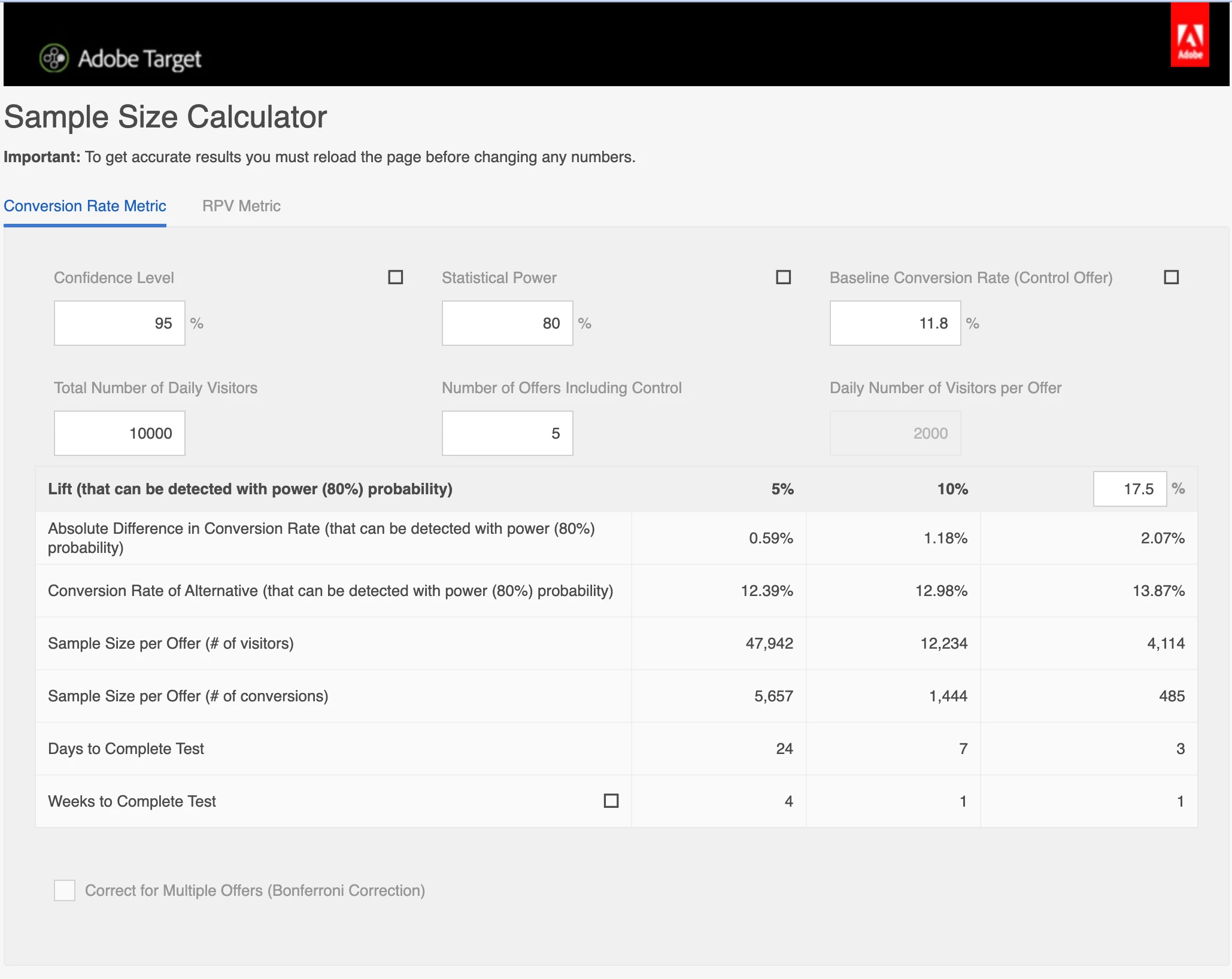Click Number of Offers Including Control field

[507, 433]
